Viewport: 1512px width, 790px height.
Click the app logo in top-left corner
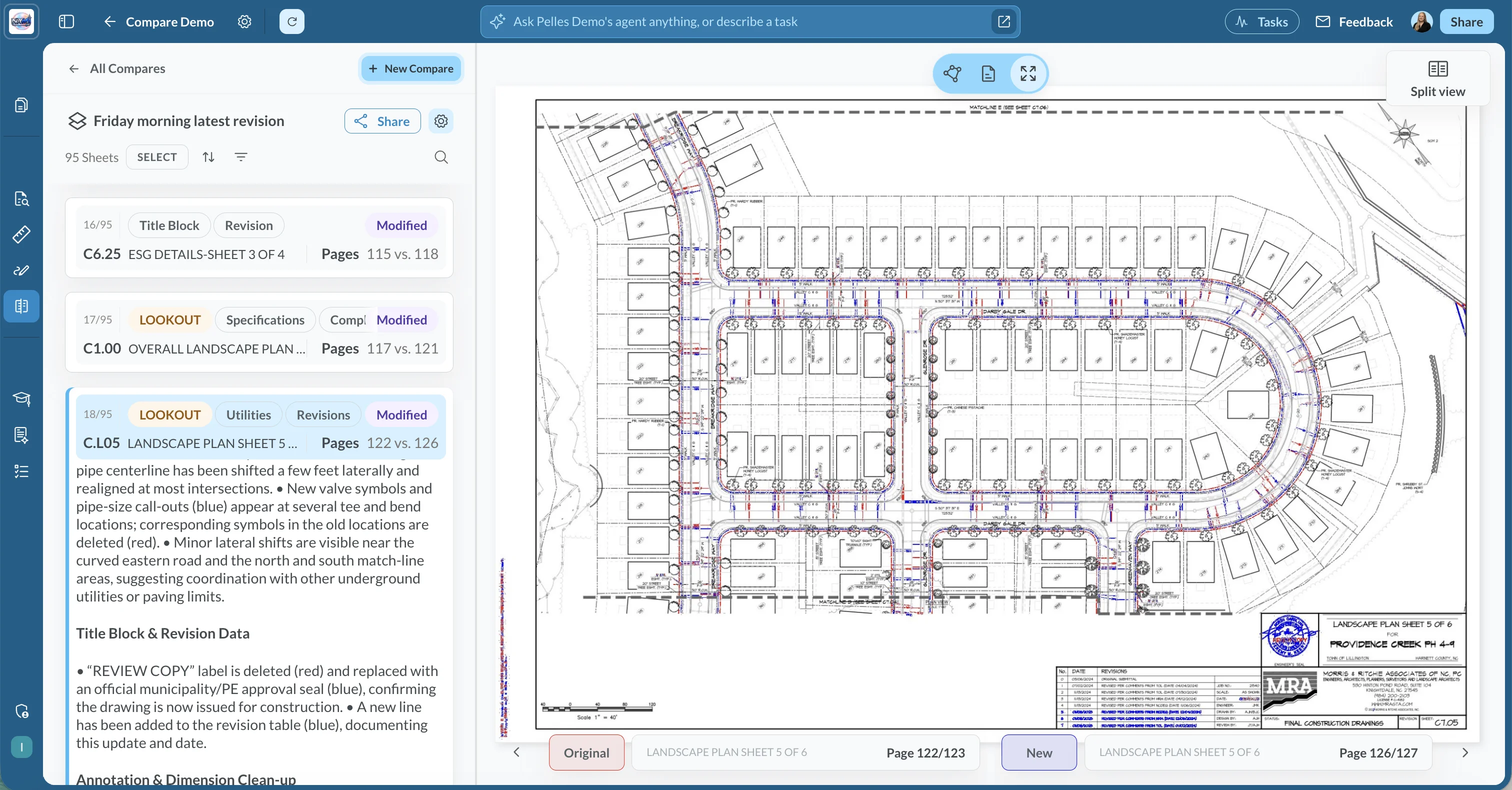(x=21, y=21)
